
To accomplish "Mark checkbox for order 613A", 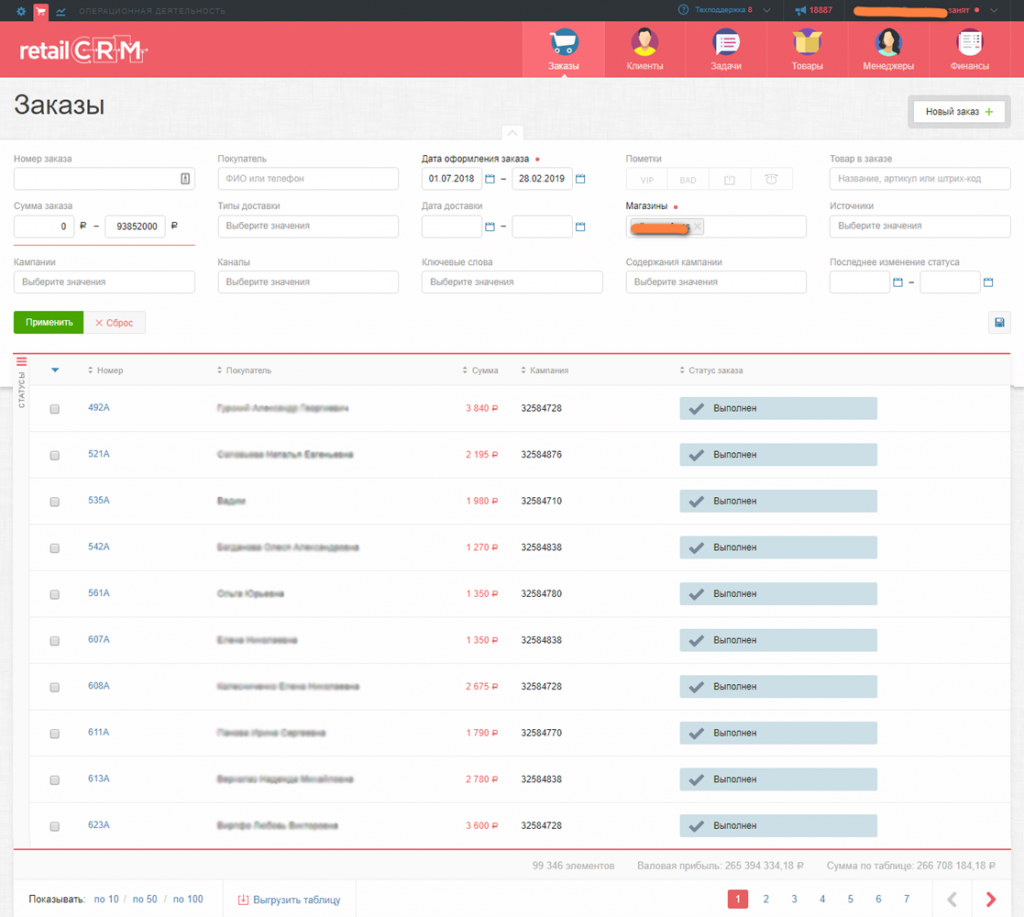I will [x=55, y=780].
